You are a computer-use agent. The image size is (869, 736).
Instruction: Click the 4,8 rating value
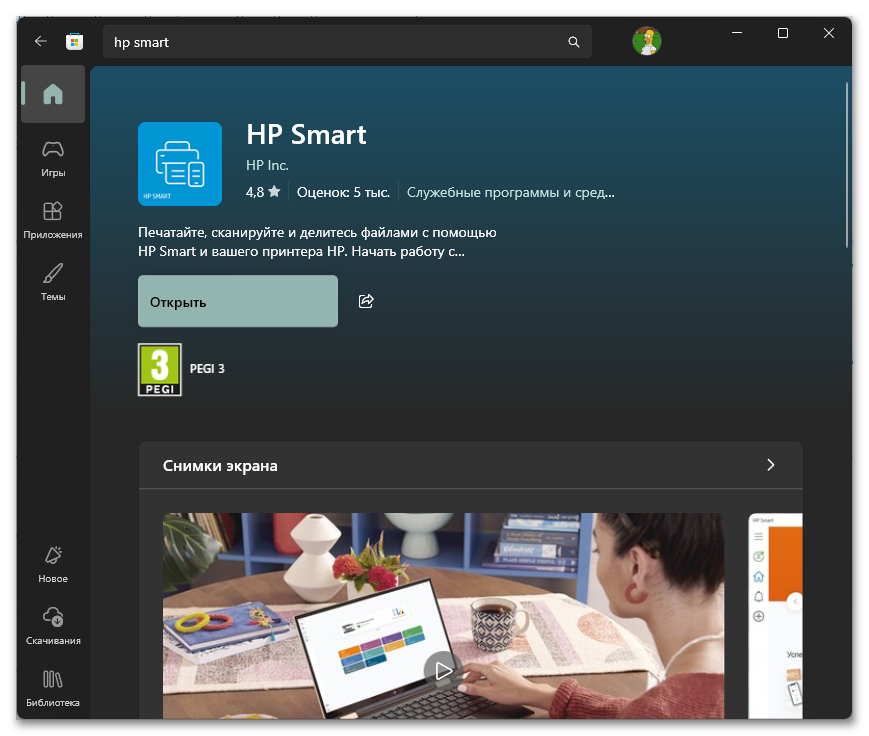coord(255,192)
